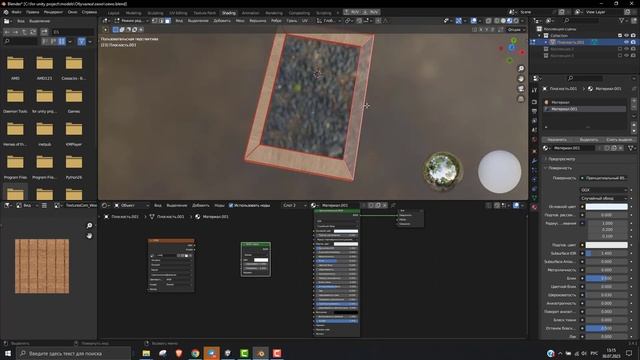The width and height of the screenshot is (640, 360).
Task: Open the Опции dropdown in viewport
Action: (516, 29)
